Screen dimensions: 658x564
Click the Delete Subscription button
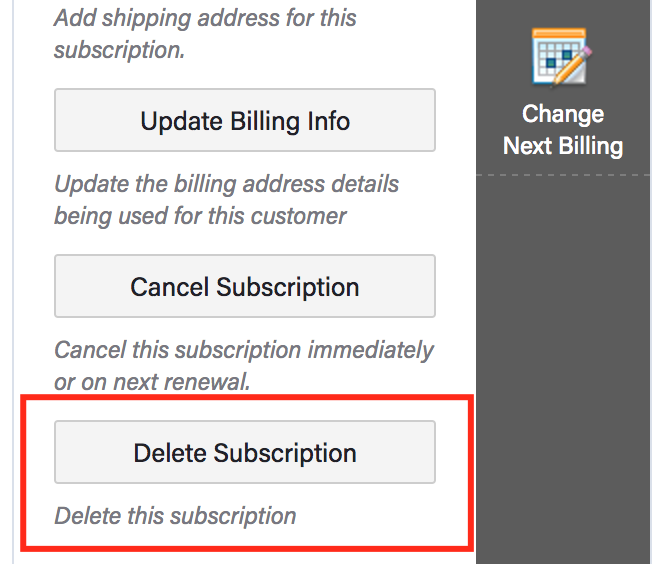[x=245, y=452]
